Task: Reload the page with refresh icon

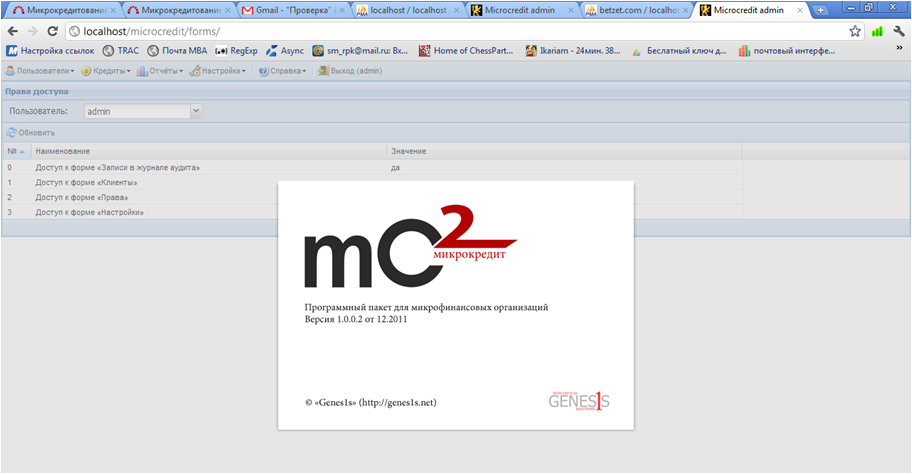Action: coord(52,31)
